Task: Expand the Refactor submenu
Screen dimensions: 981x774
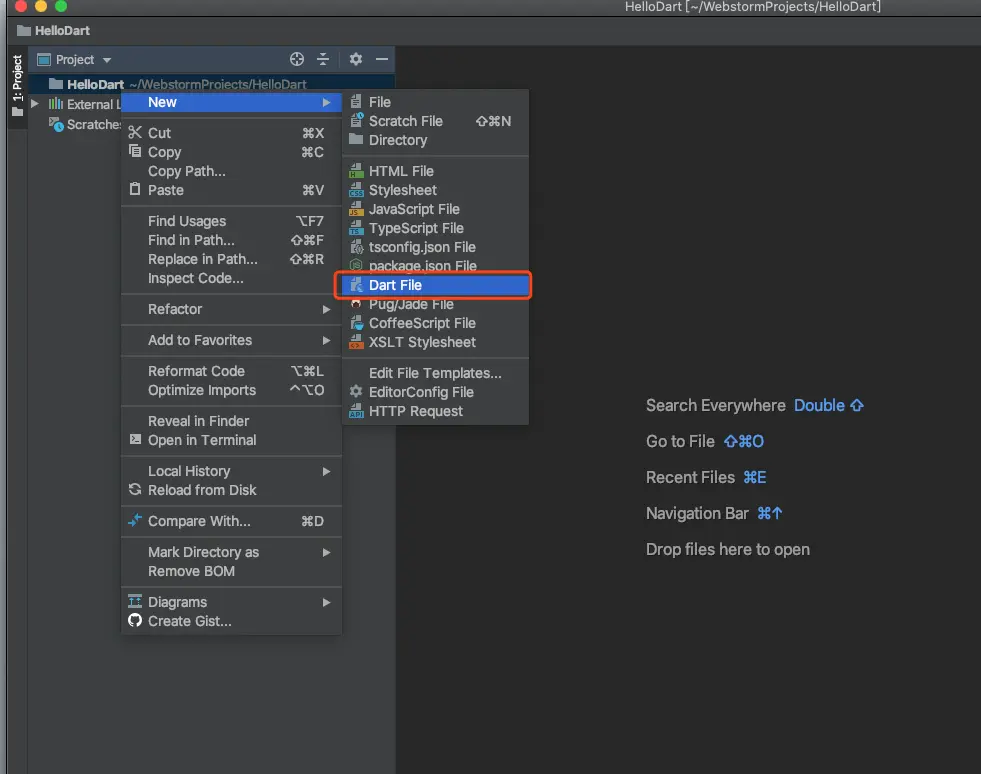Action: point(231,309)
